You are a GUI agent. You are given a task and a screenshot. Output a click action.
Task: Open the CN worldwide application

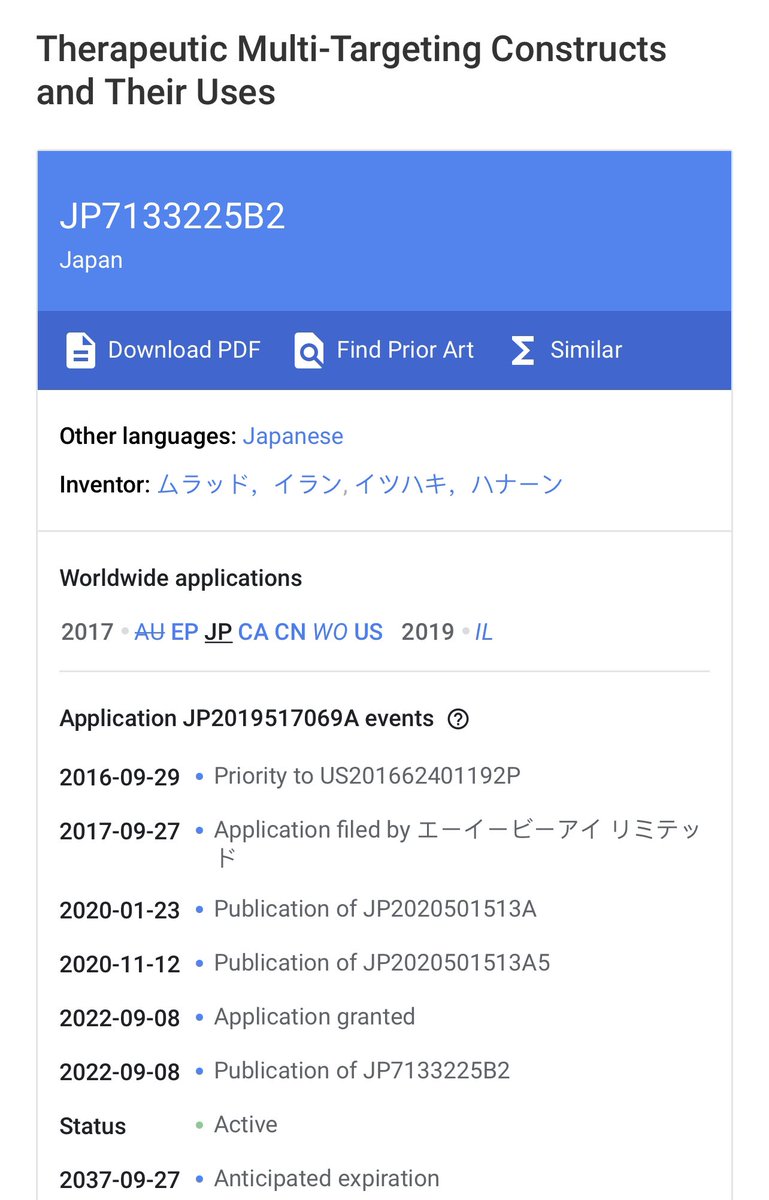290,632
